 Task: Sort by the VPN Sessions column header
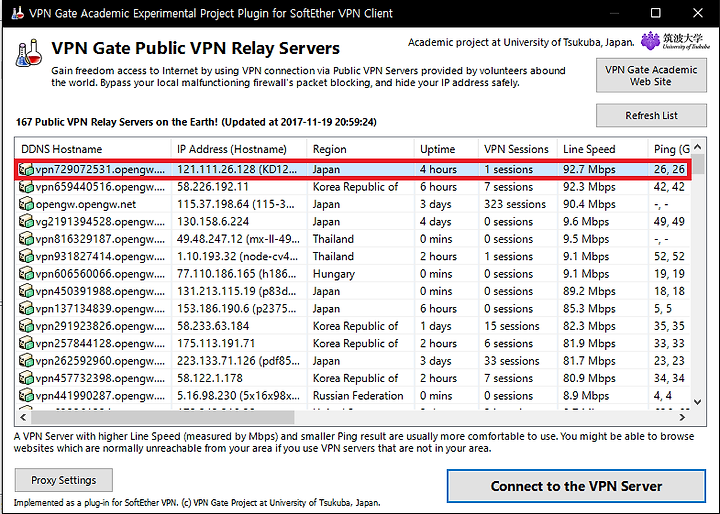click(518, 149)
